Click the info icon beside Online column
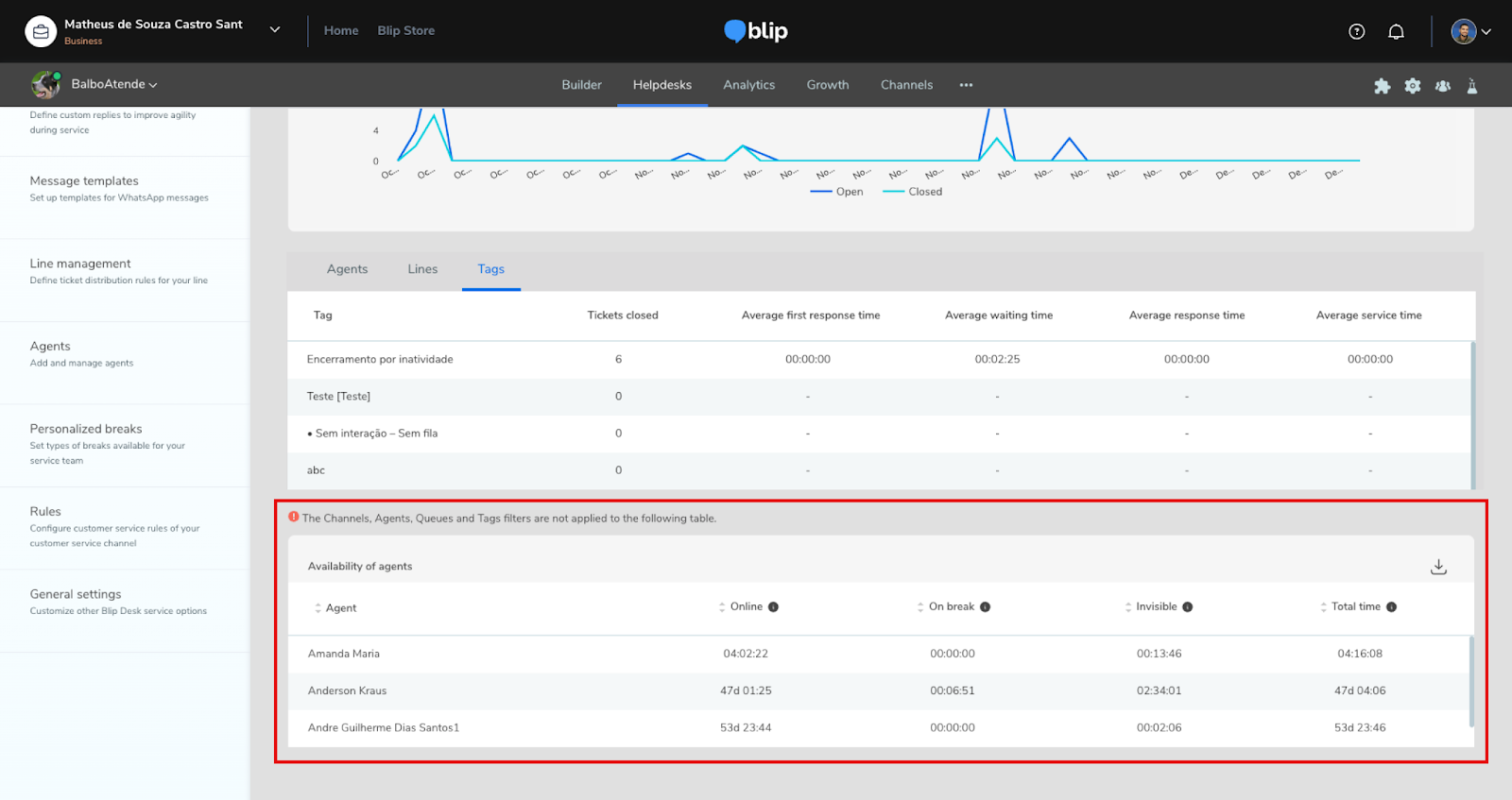 773,607
